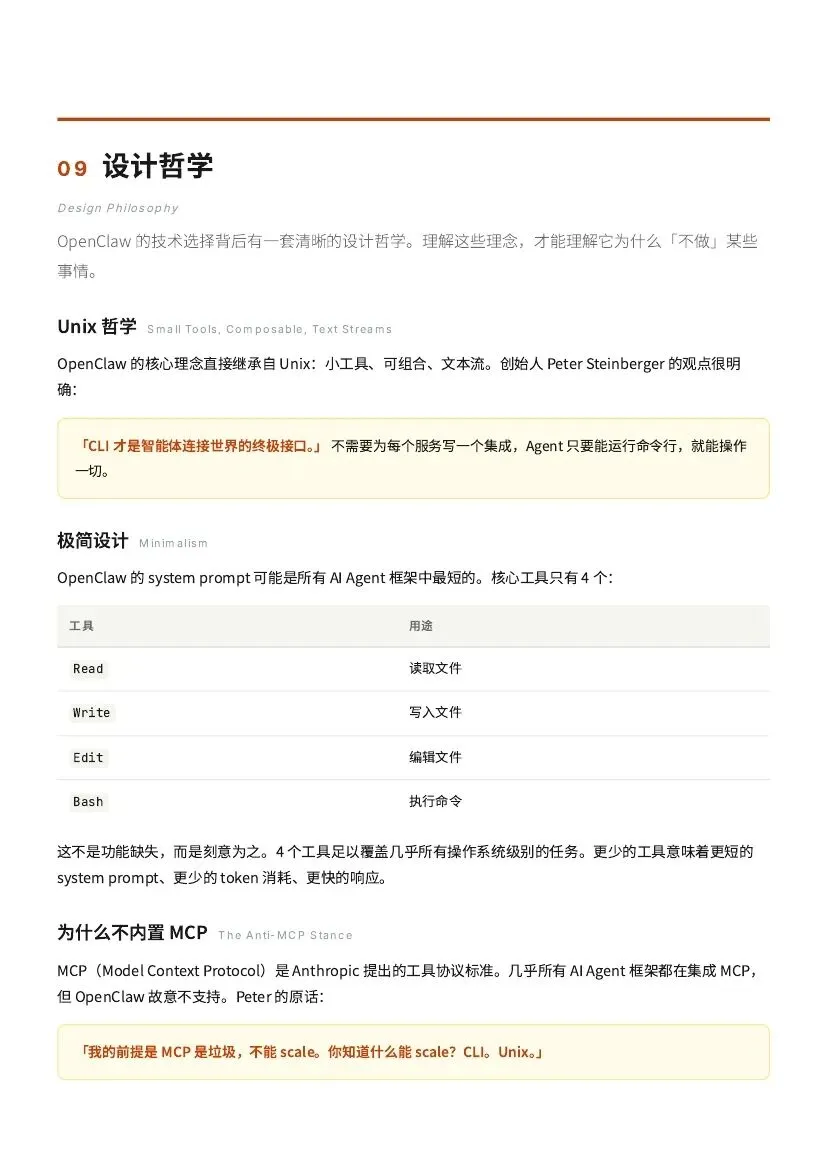Screen dimensions: 826x1169
Task: Click the section number 09
Action: pos(72,168)
